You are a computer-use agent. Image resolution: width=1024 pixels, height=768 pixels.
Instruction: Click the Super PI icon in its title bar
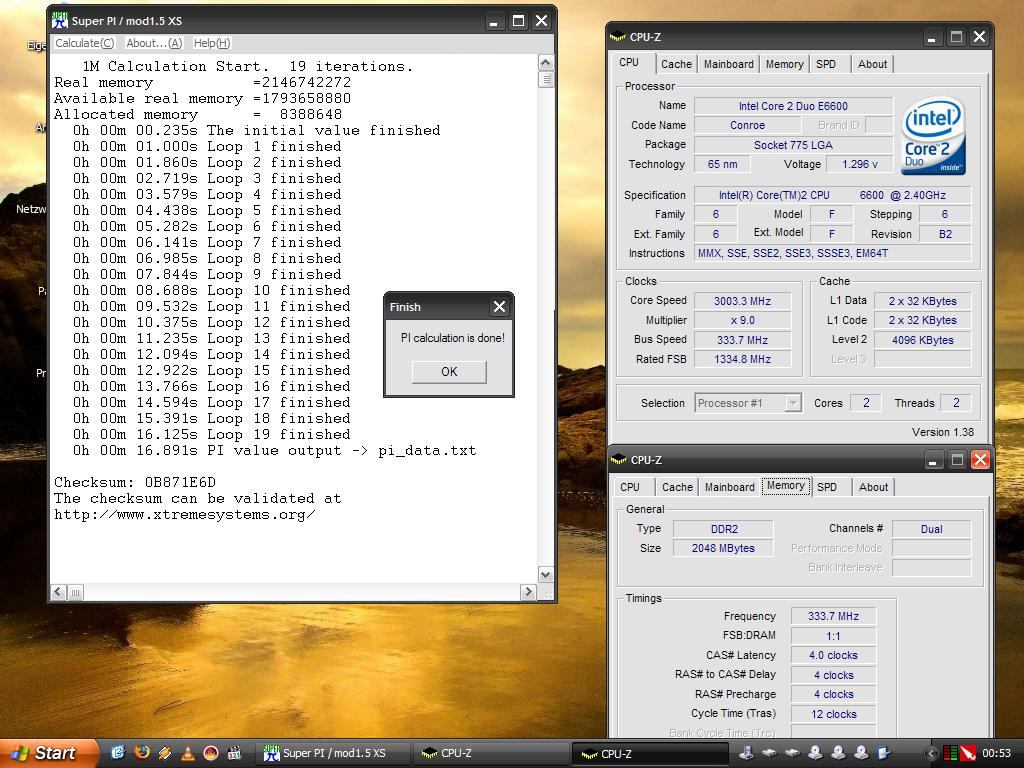[59, 21]
